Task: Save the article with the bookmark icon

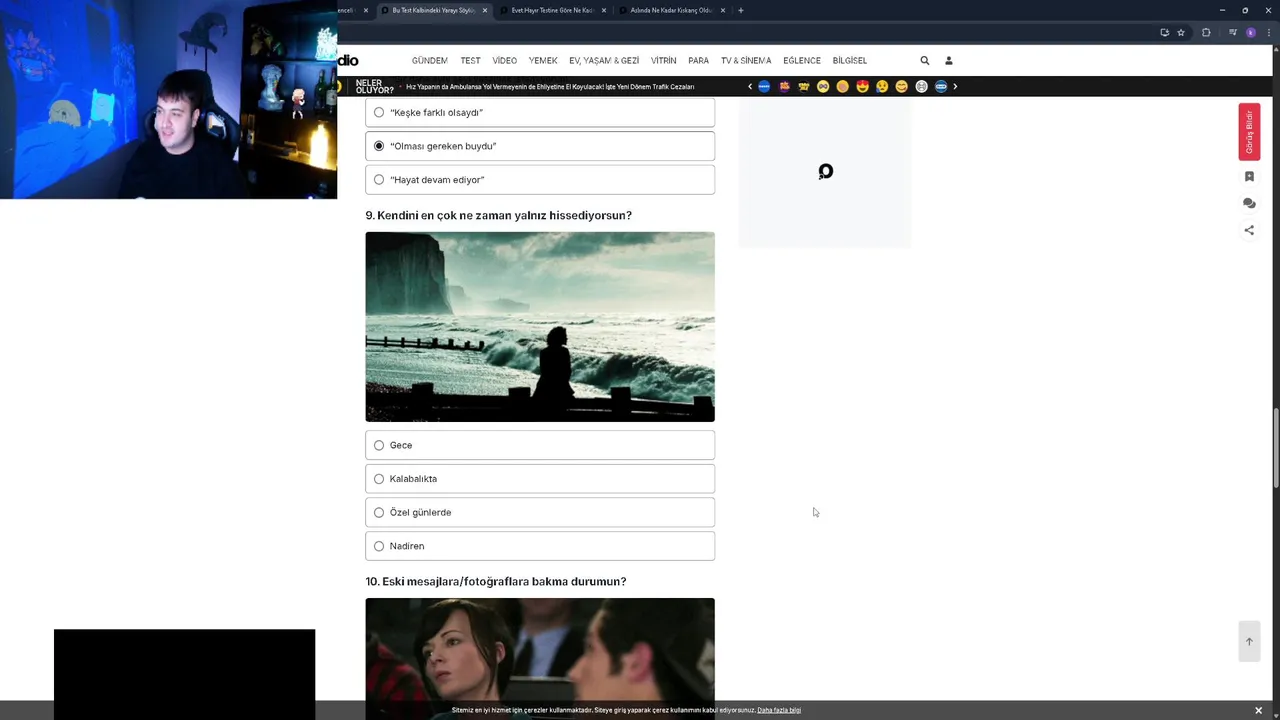Action: coord(1249,176)
